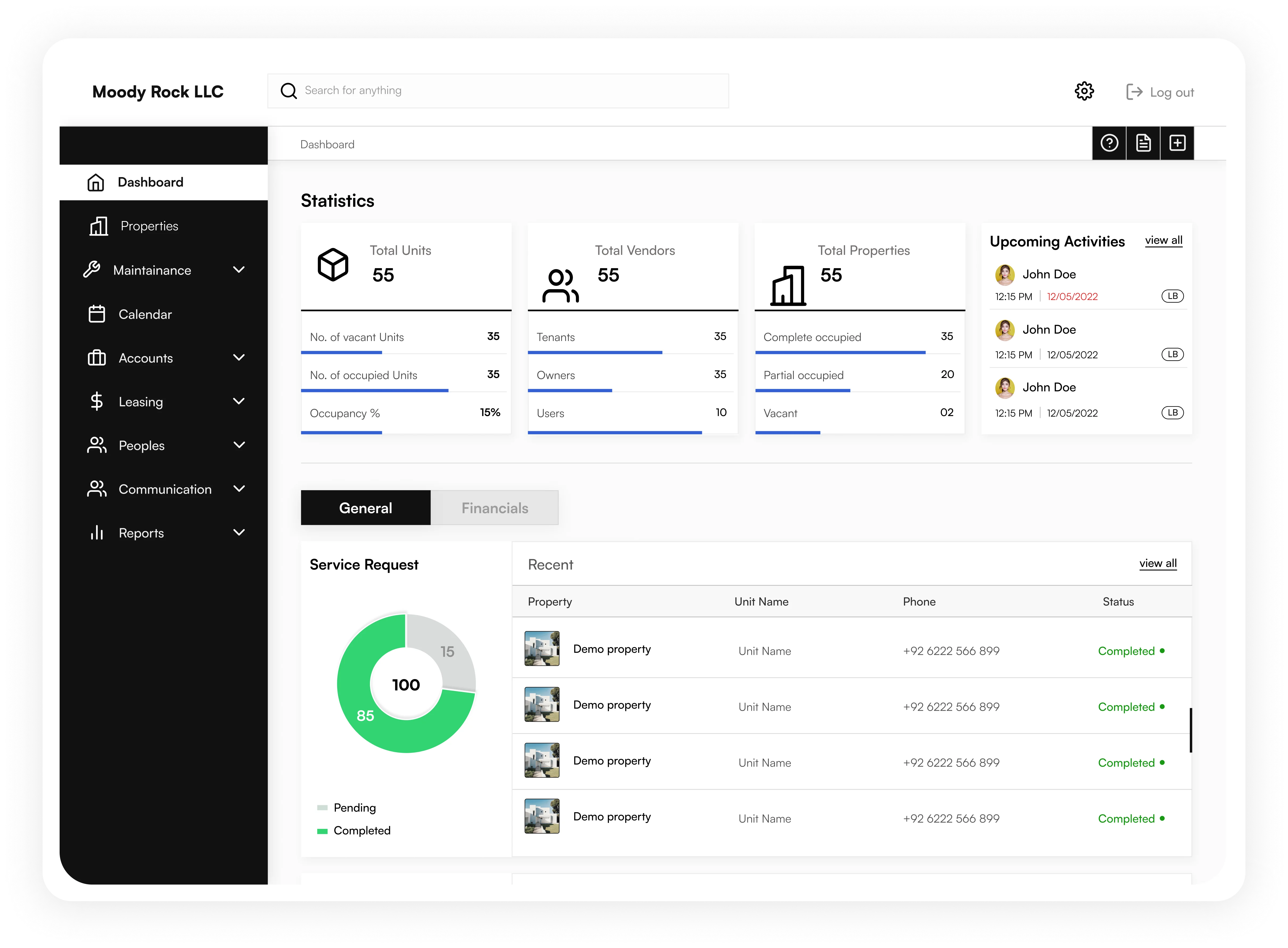Click the Properties building icon in sidebar

coord(98,226)
